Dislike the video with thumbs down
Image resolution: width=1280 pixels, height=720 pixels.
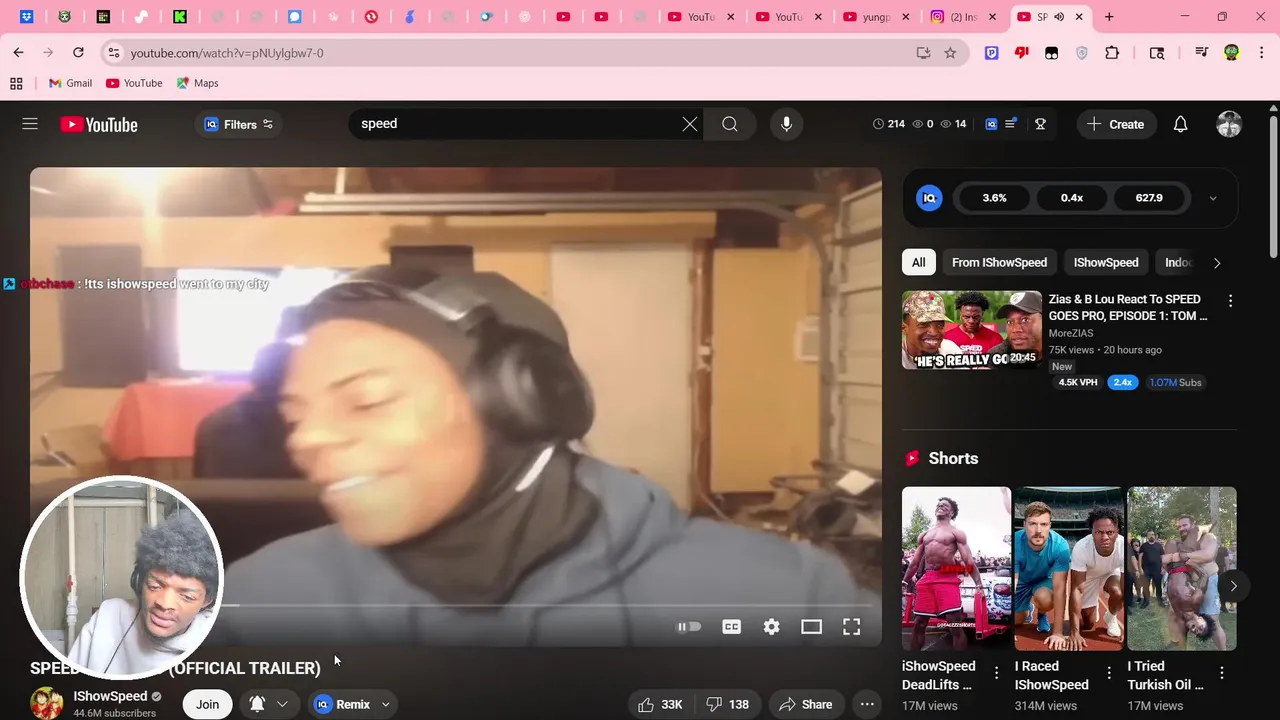pos(728,704)
